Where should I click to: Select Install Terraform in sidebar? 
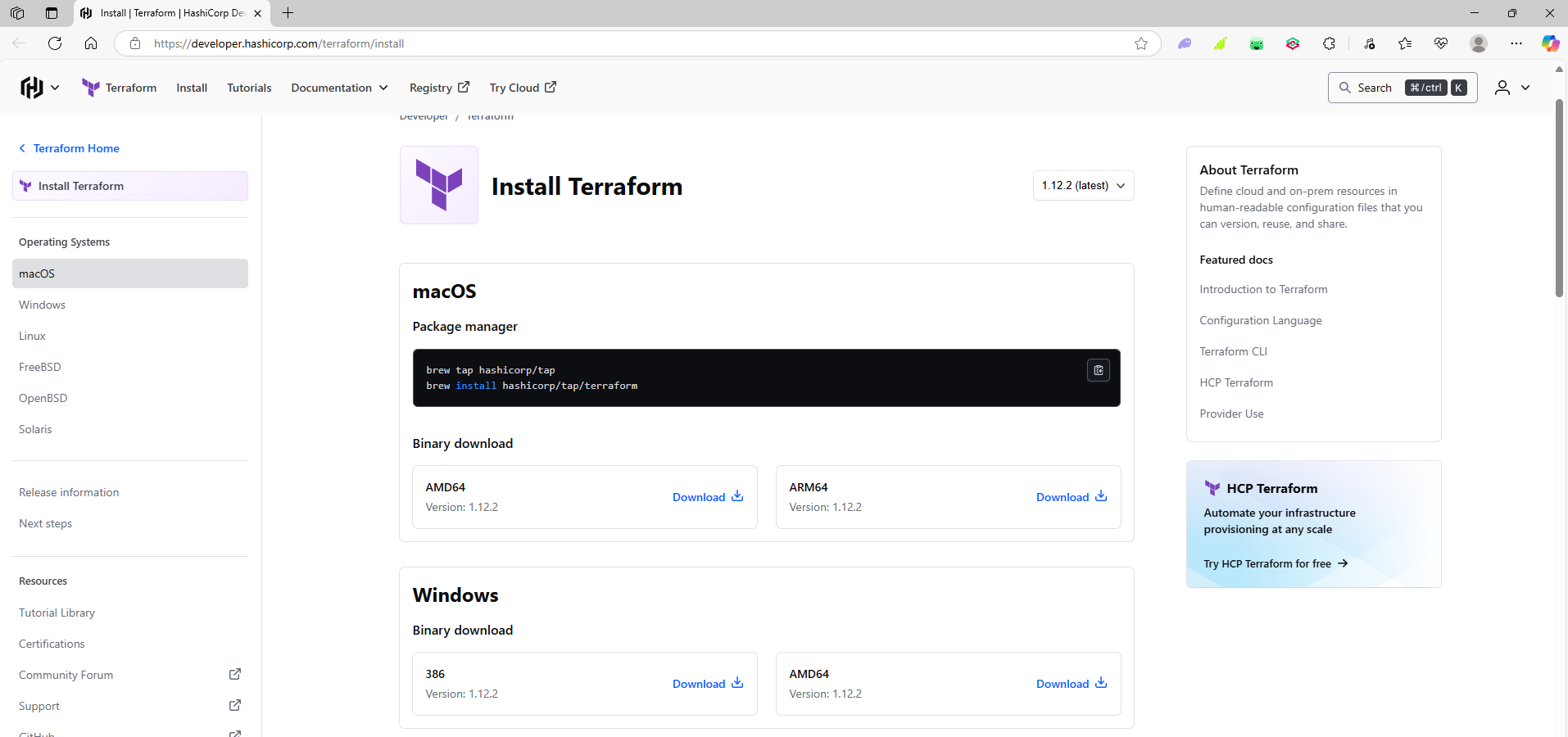130,186
